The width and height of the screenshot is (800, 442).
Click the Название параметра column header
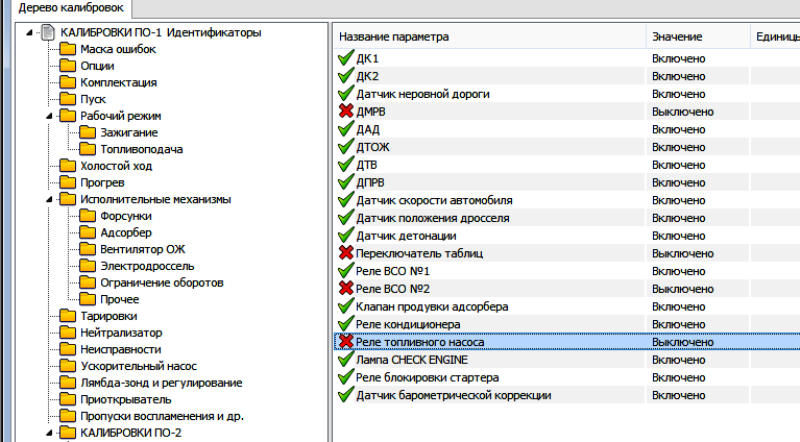pyautogui.click(x=394, y=36)
